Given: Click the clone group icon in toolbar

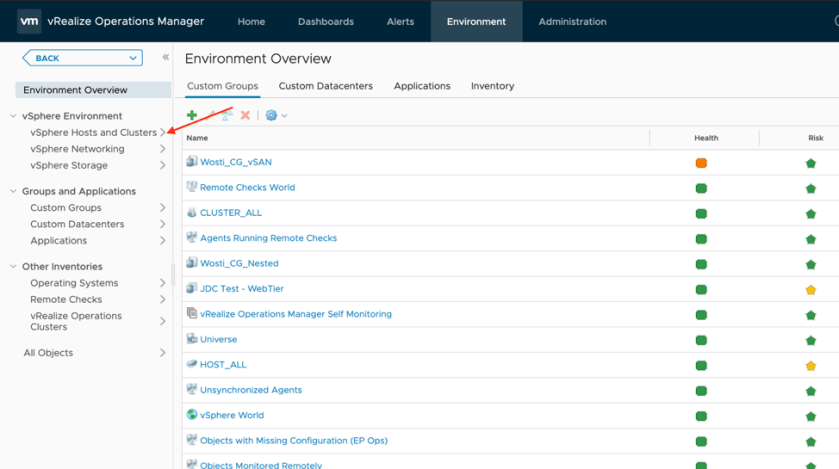Looking at the screenshot, I should [x=228, y=115].
